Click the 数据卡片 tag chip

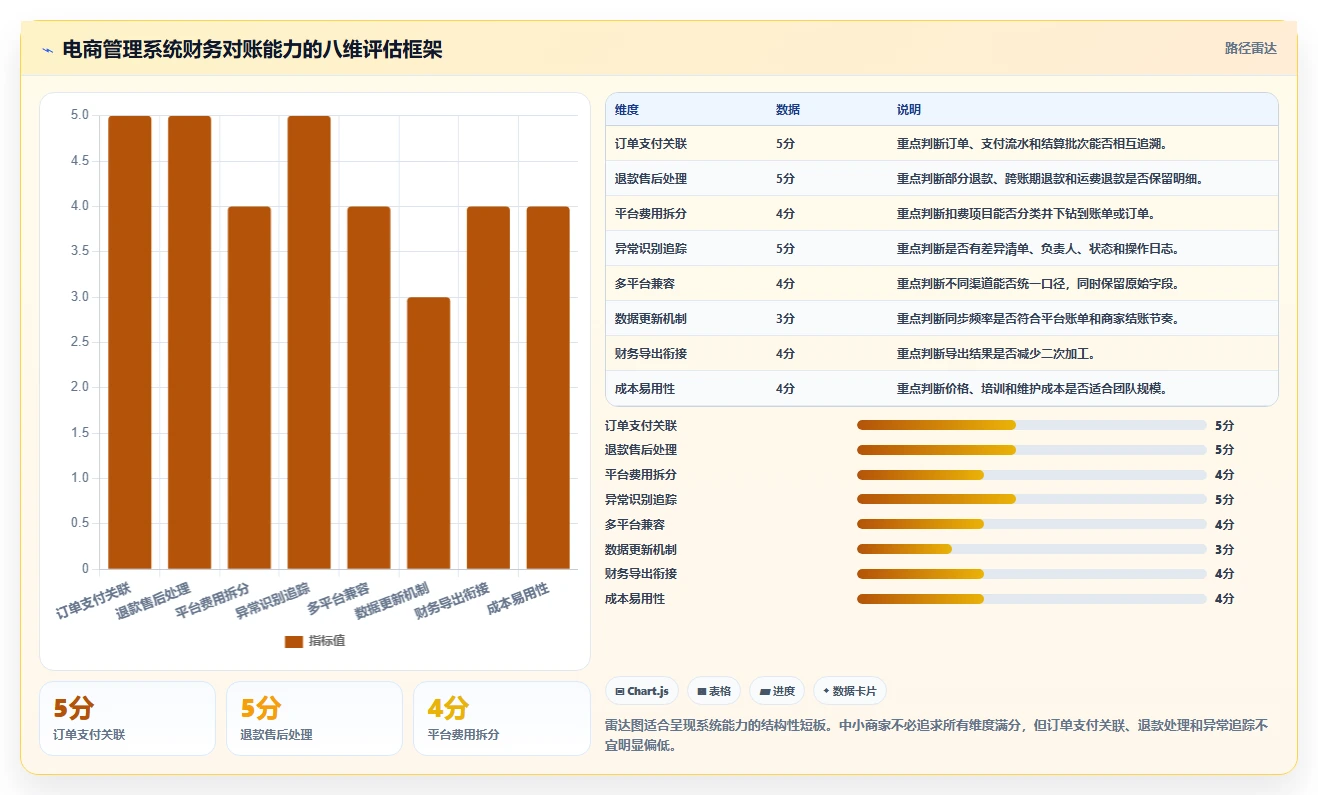point(850,691)
